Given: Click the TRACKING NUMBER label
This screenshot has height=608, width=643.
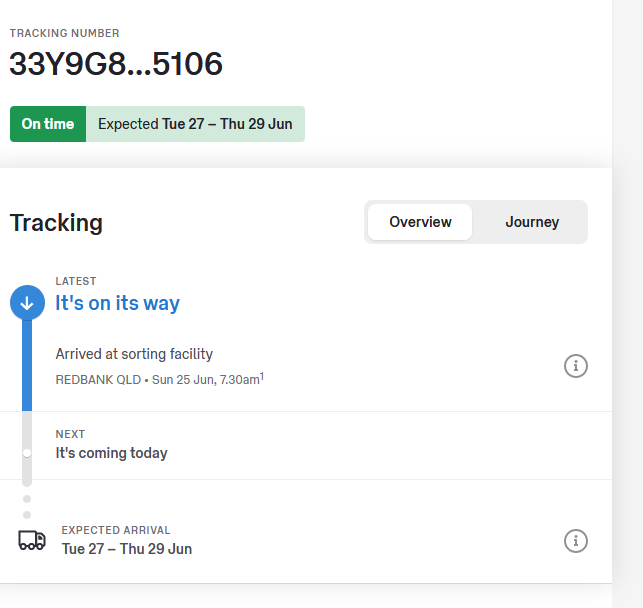Looking at the screenshot, I should (x=64, y=33).
